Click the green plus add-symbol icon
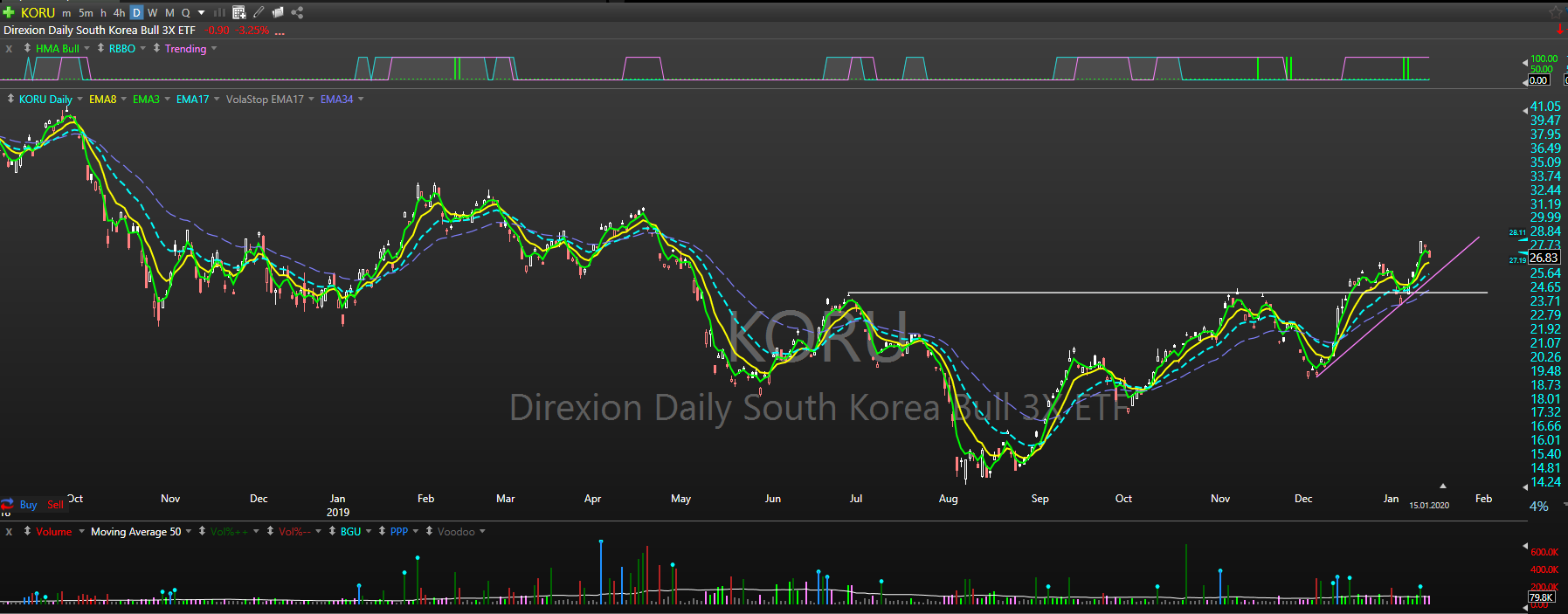The width and height of the screenshot is (1568, 614). coord(9,12)
